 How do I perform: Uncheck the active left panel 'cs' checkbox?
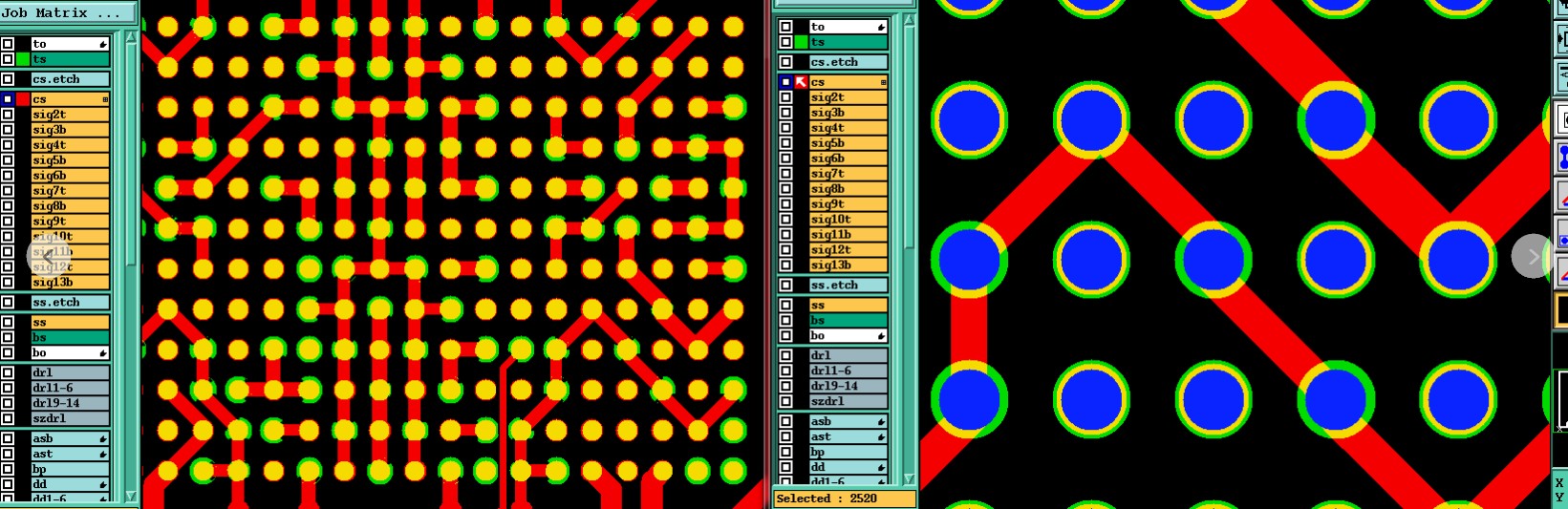(x=8, y=99)
